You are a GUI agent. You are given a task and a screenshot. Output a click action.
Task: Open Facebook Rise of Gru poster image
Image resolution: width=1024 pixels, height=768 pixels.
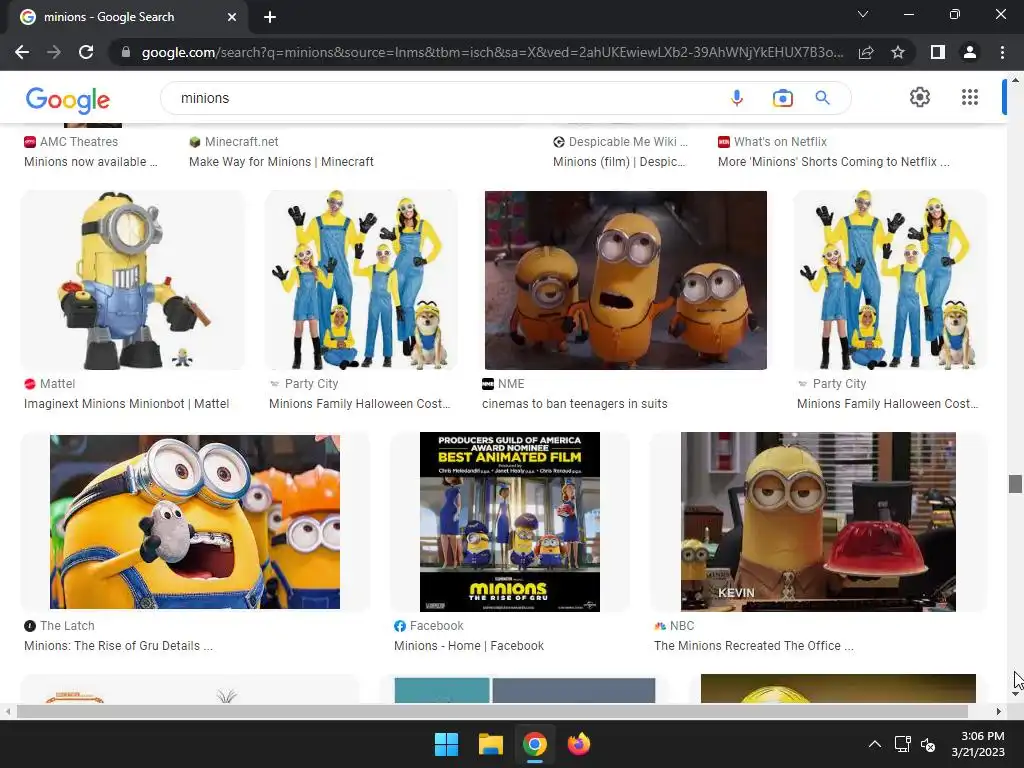509,521
